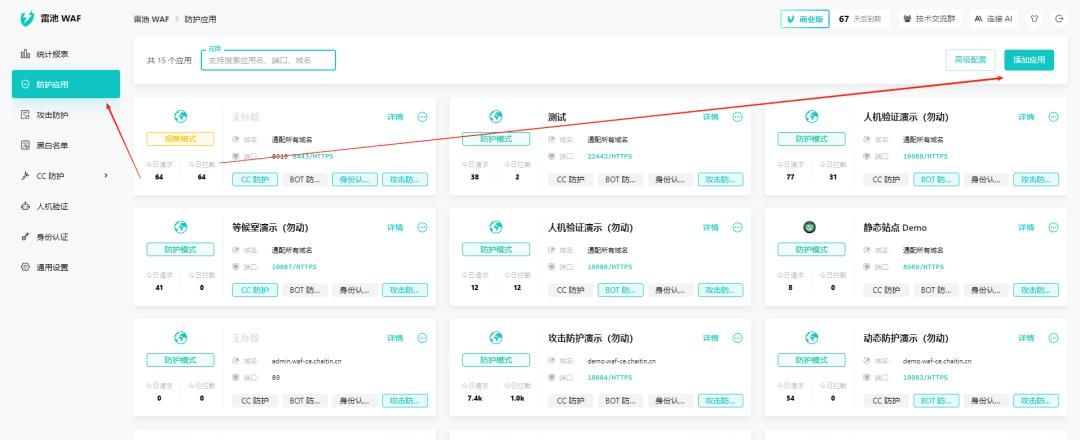Click the 10087/HTTPS port link
The height and width of the screenshot is (440, 1080).
coord(294,266)
